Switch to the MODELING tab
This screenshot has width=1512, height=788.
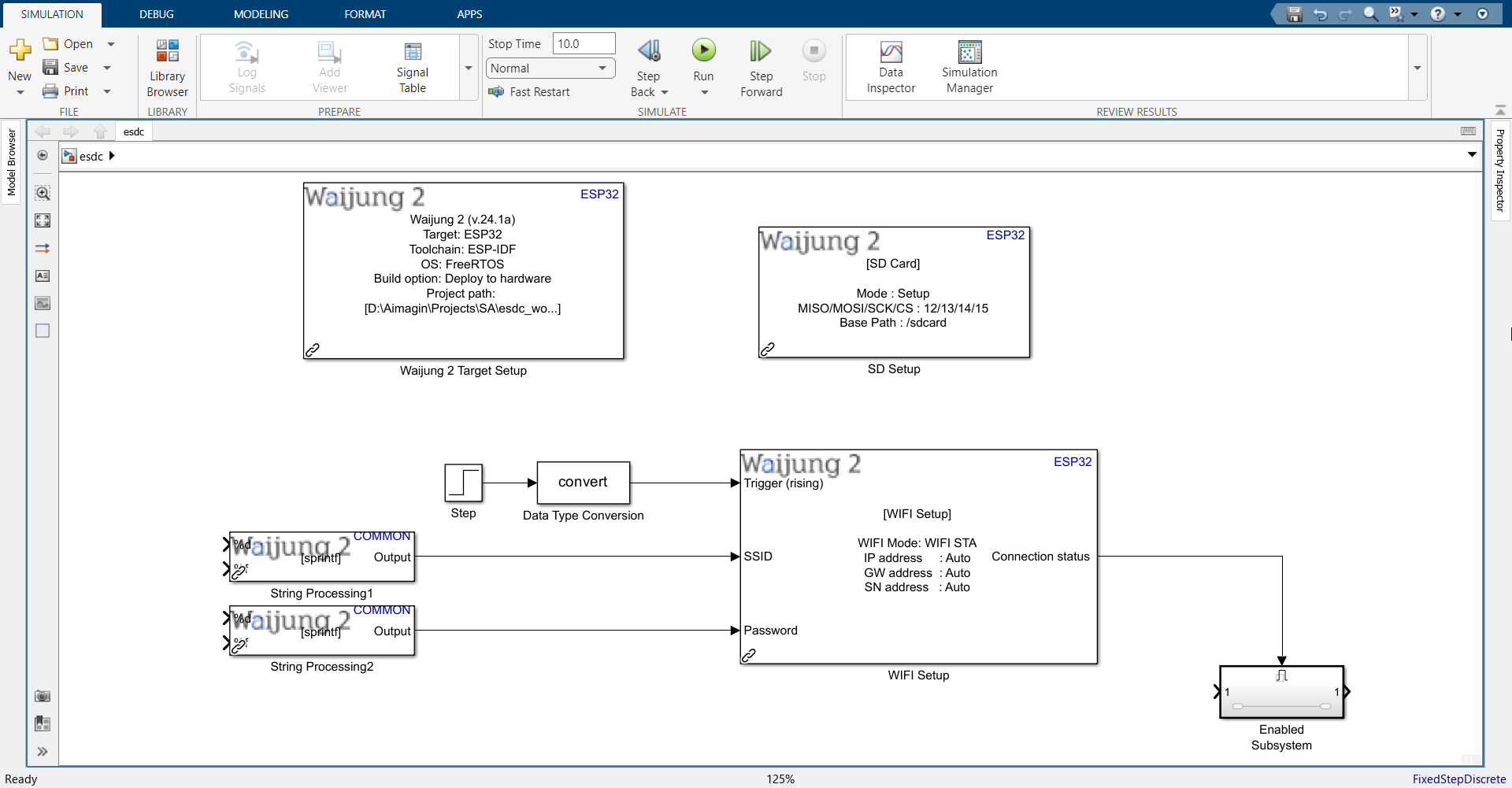(261, 14)
